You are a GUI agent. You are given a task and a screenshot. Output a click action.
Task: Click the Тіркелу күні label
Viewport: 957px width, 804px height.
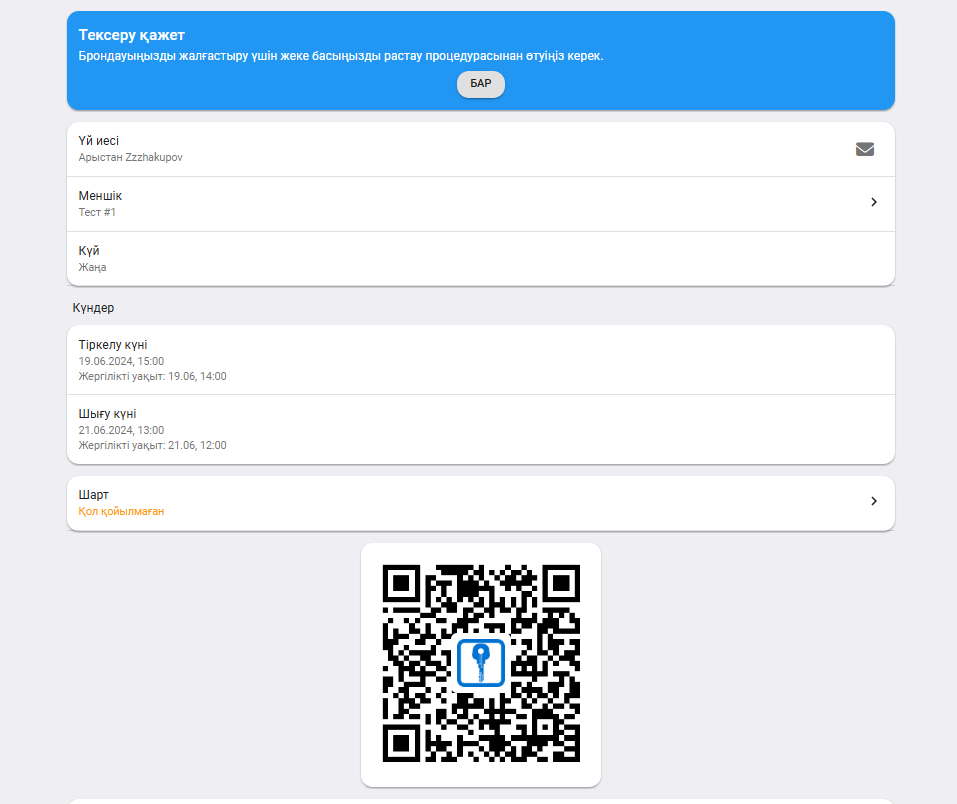(x=113, y=344)
